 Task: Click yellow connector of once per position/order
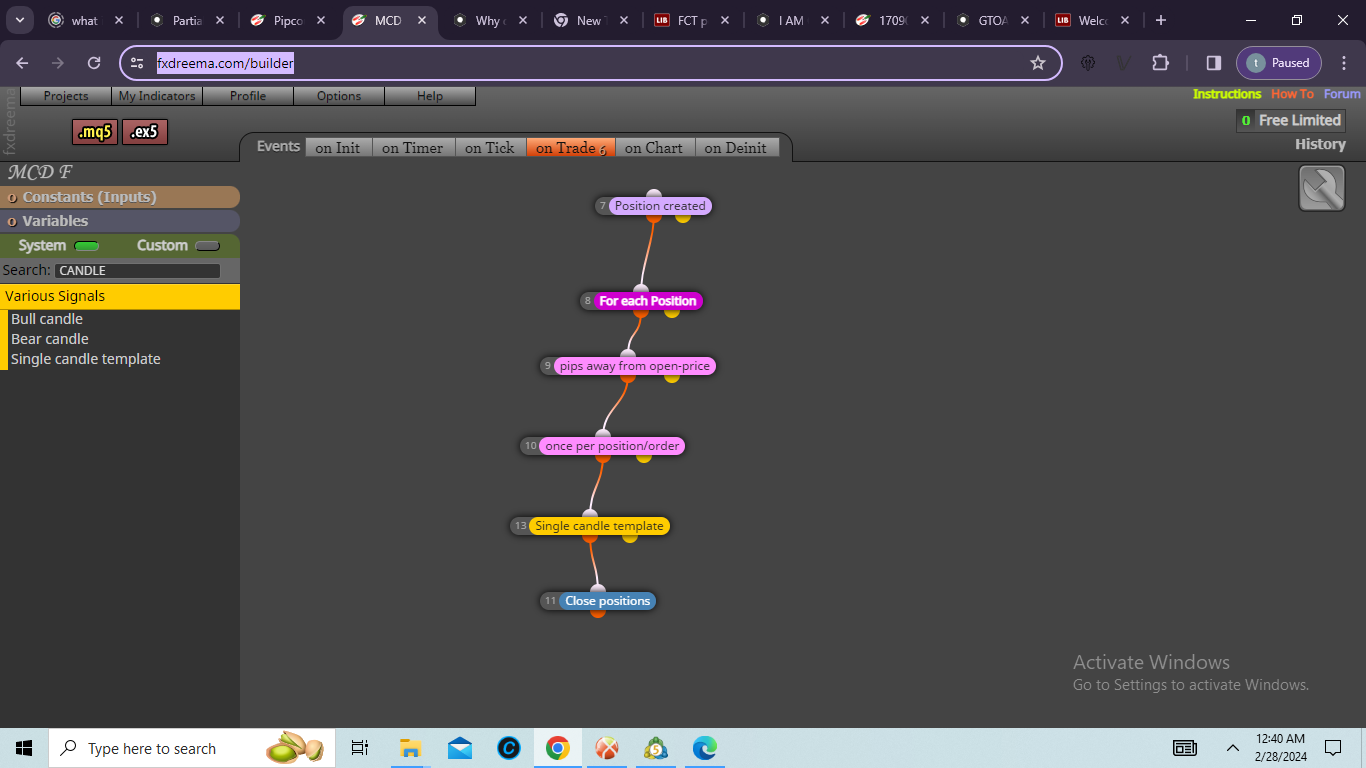click(x=644, y=457)
